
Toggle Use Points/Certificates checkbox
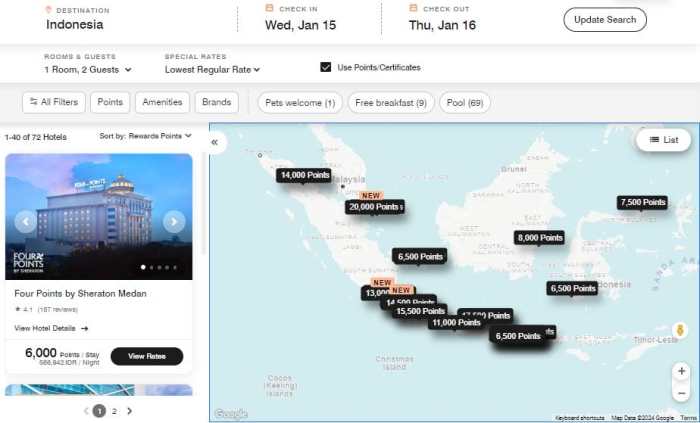326,67
